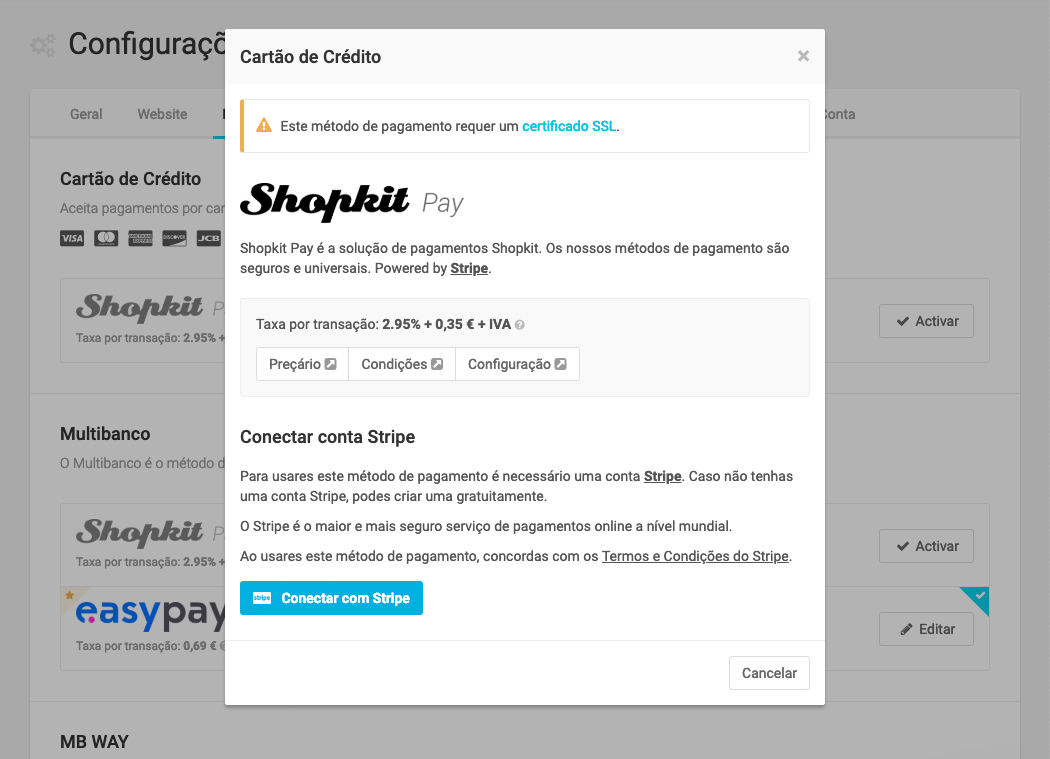Click the Mastercard card icon
Screen dimensions: 1050x759
click(x=106, y=238)
